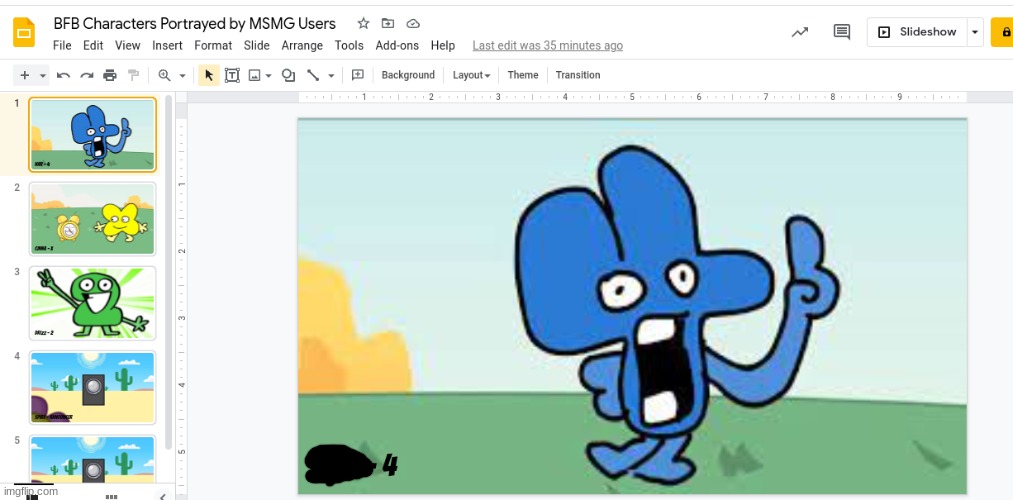This screenshot has height=500, width=1013.
Task: Click the '4' text label on the slide
Action: click(390, 464)
